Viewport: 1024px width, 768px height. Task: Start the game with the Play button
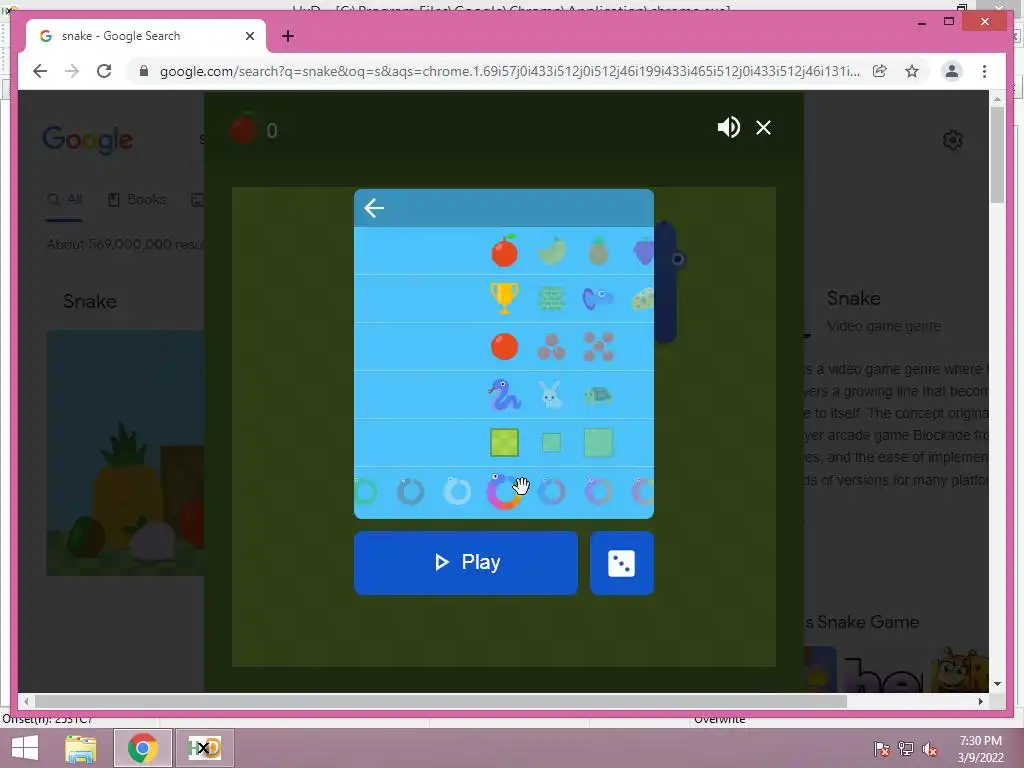[466, 562]
